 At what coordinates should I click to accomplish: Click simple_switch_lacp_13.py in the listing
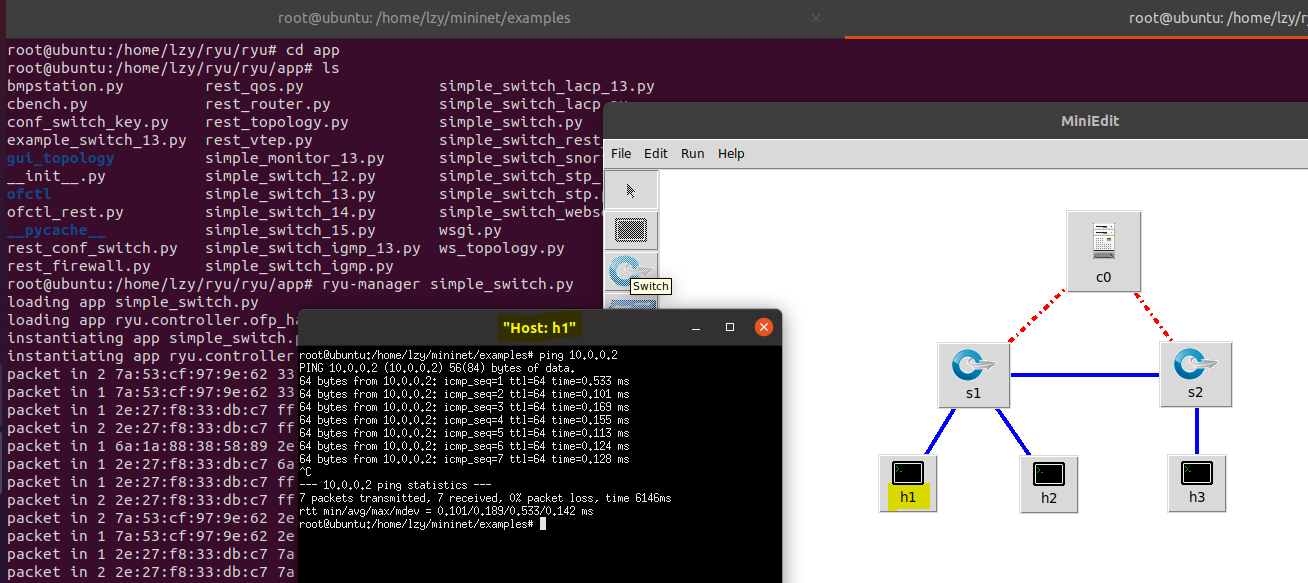547,86
